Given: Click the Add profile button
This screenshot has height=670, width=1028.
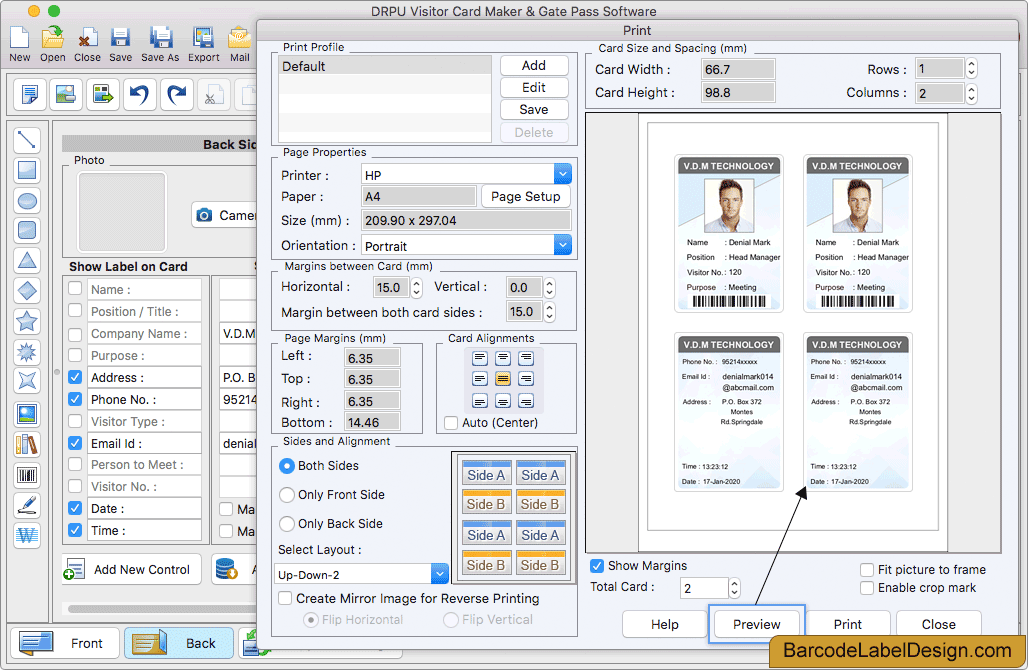Looking at the screenshot, I should (x=534, y=66).
